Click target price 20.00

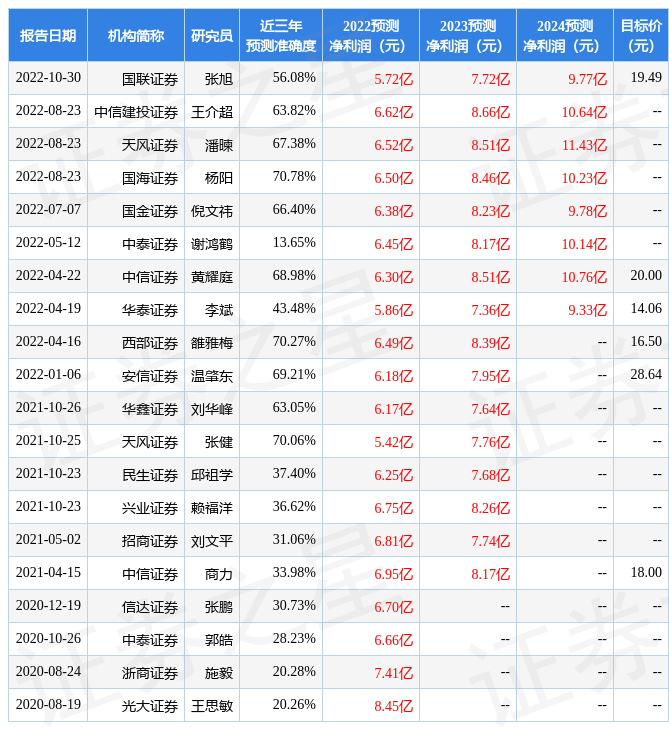coord(646,276)
